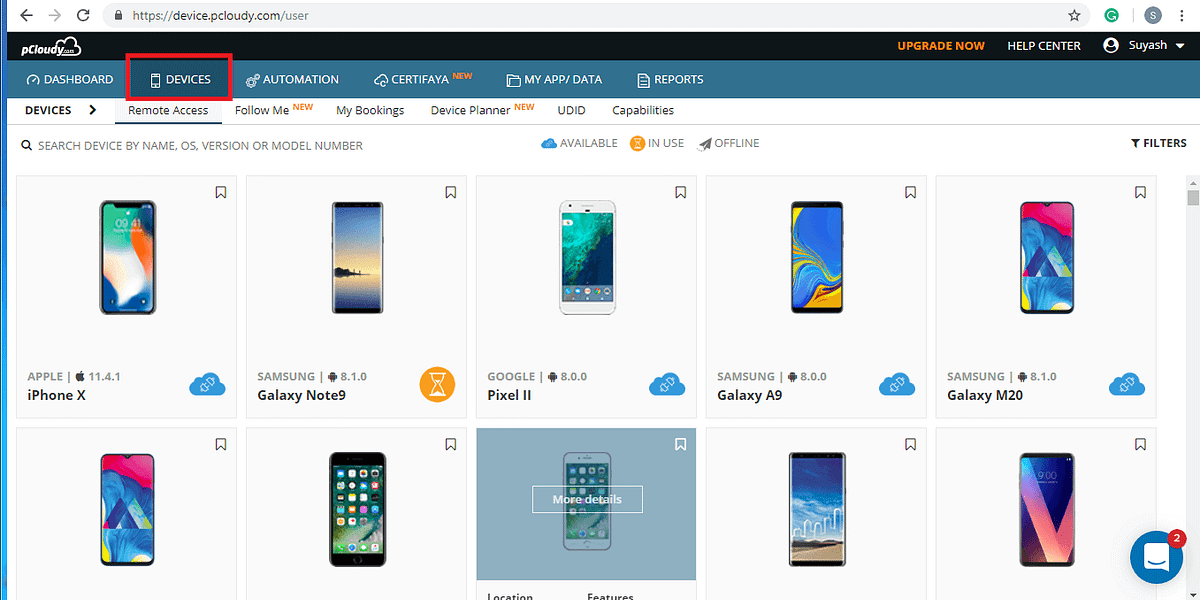
Task: Click the browser forward arrow
Action: (54, 16)
